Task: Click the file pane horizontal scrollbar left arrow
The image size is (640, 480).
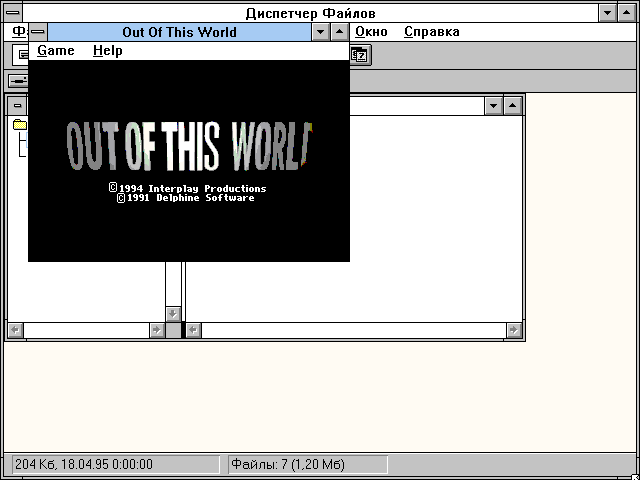Action: tap(193, 330)
